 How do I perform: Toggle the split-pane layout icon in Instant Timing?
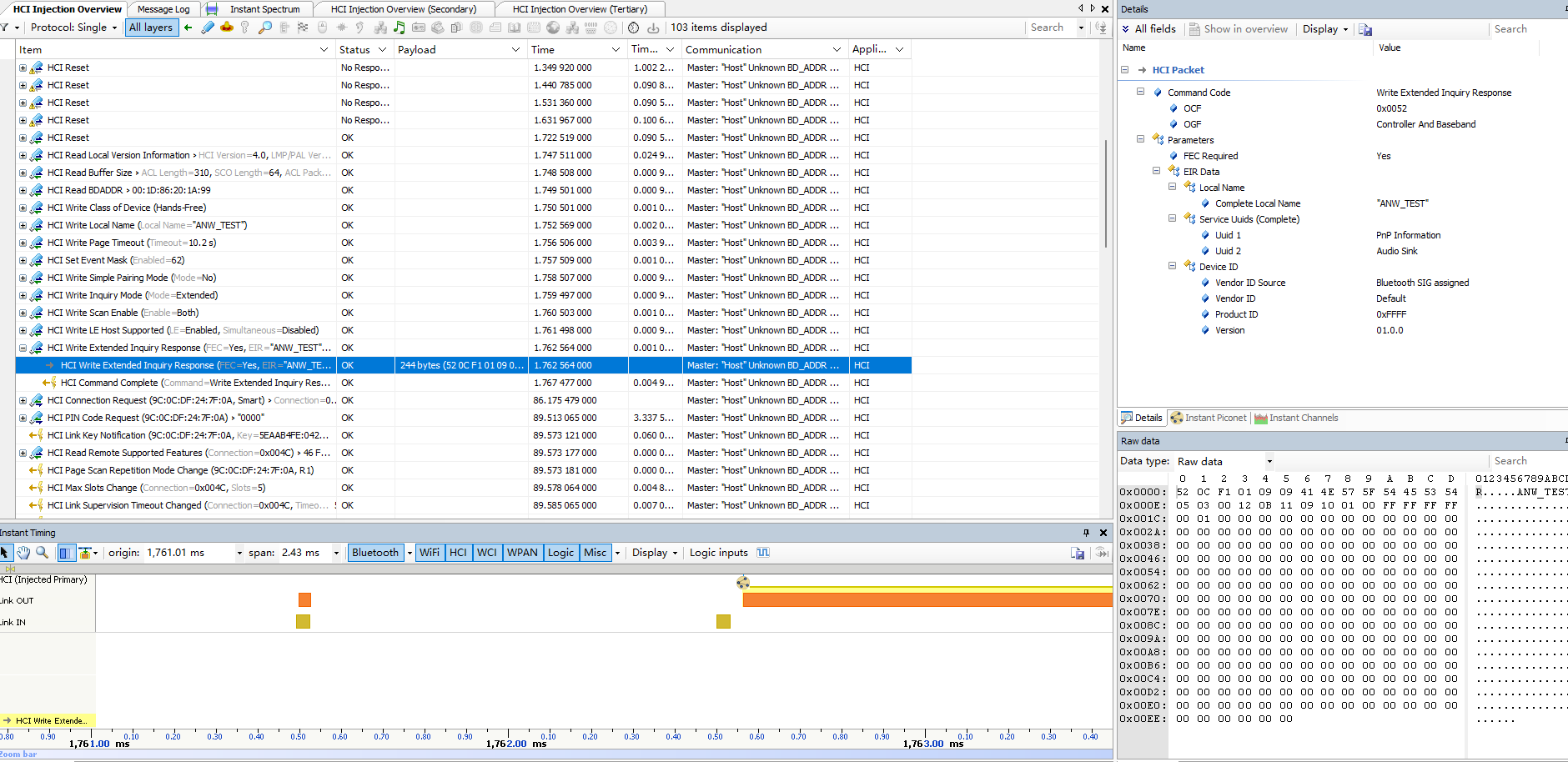[67, 553]
